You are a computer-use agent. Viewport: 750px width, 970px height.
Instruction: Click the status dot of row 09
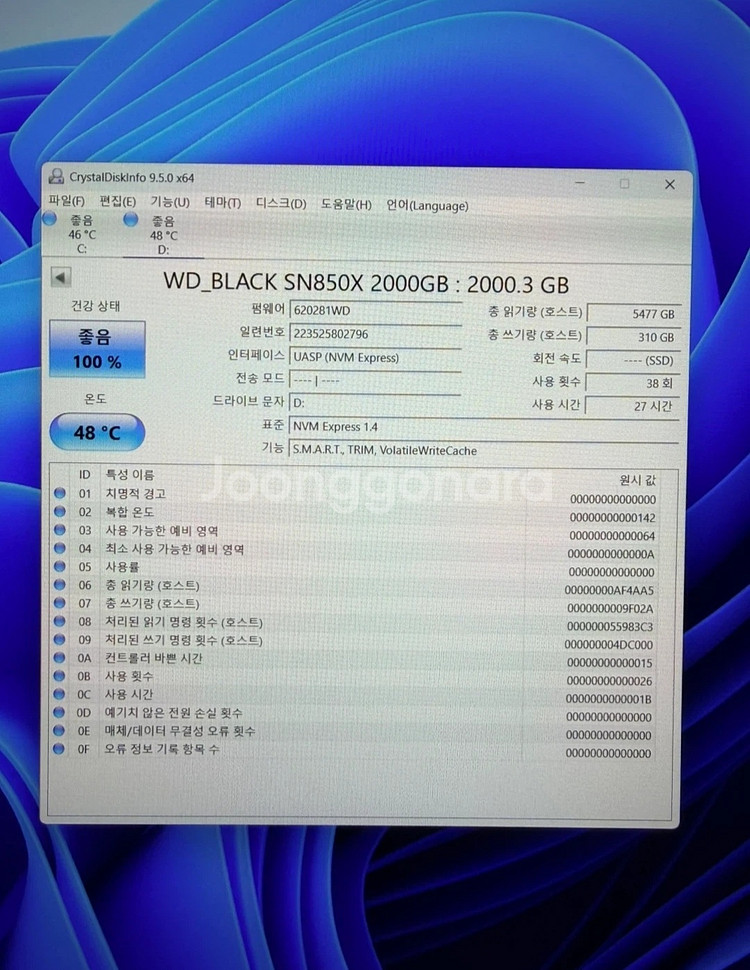(59, 639)
